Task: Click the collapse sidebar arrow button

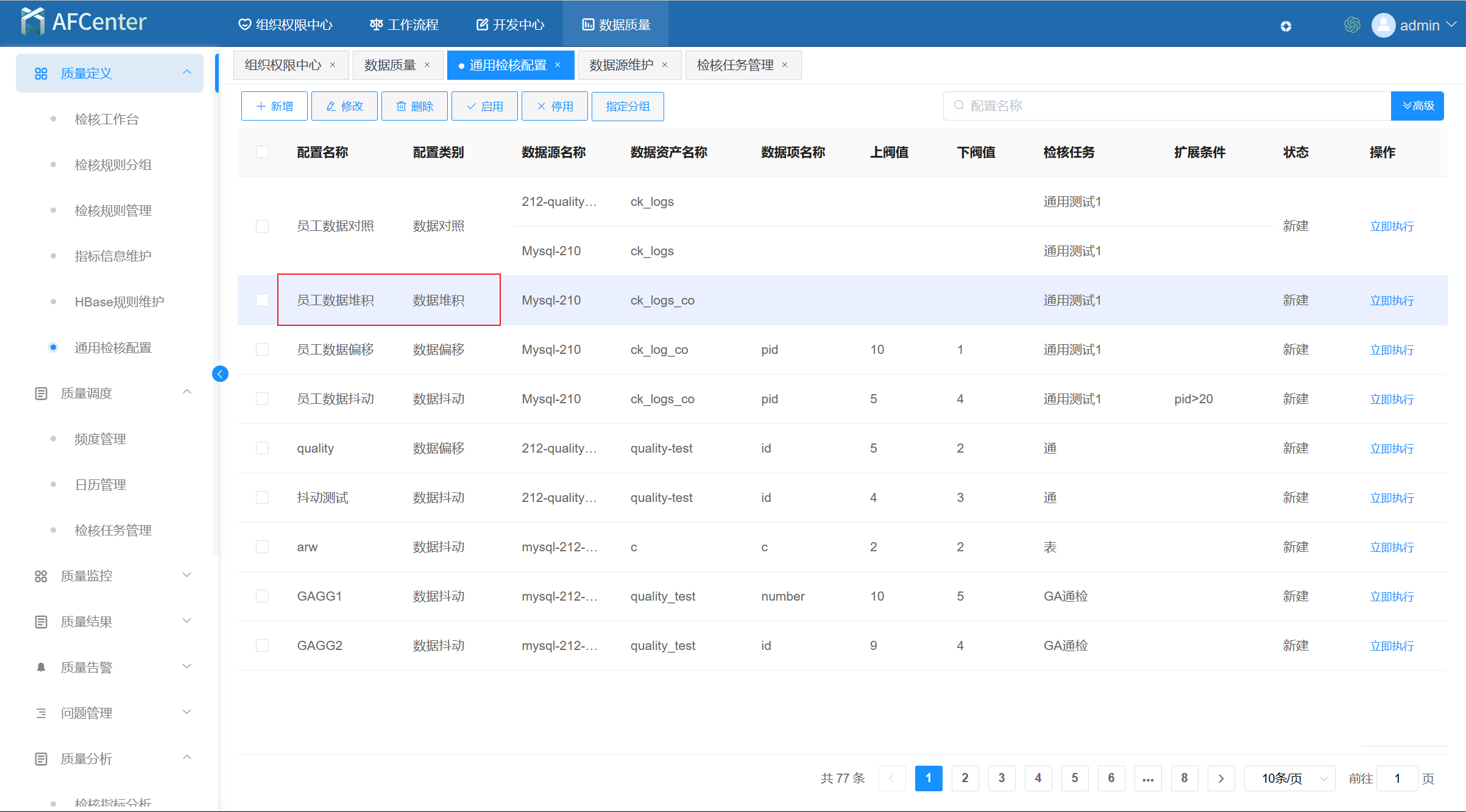Action: (220, 374)
